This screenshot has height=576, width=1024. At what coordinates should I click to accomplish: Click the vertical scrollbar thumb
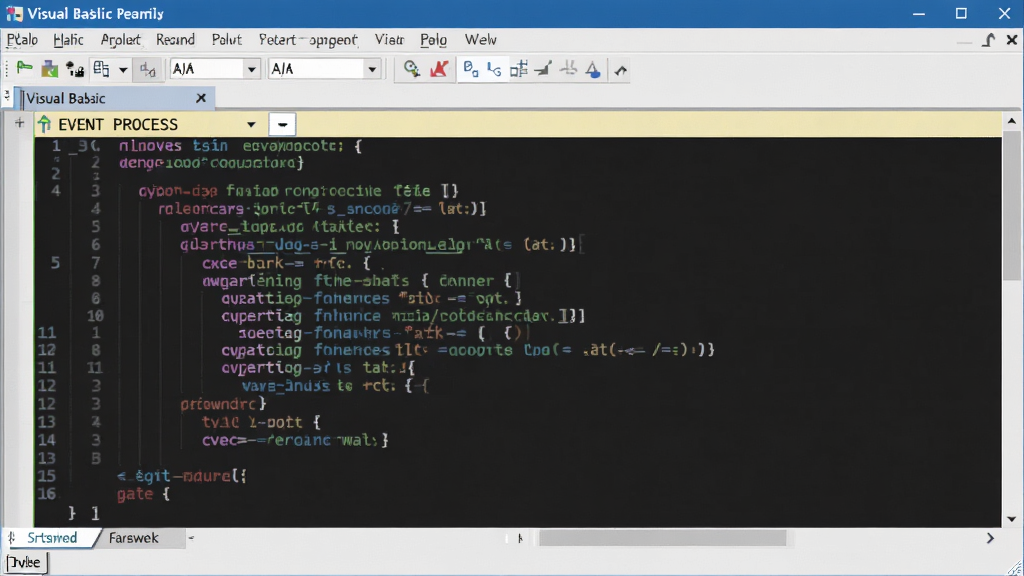click(x=1012, y=205)
